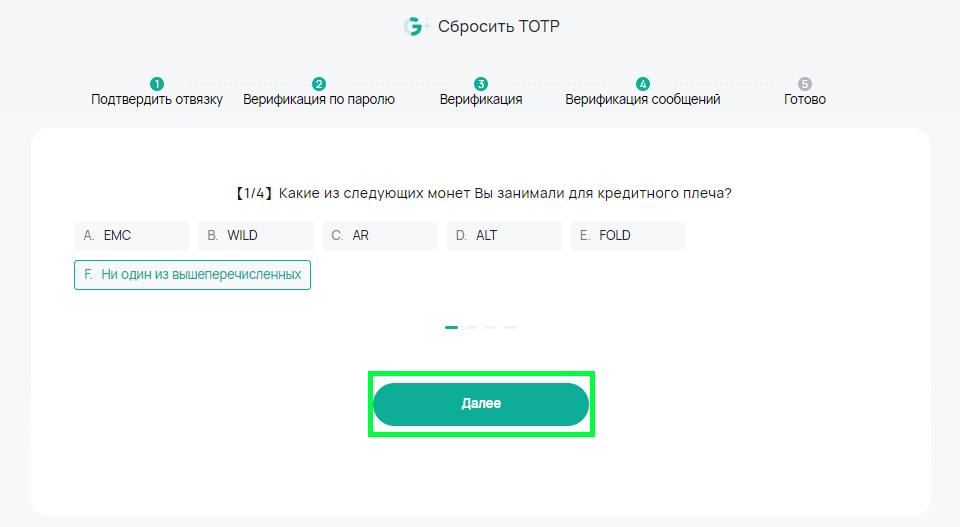Open 'Подтвердить отвязку' step label
This screenshot has height=527, width=960.
[157, 99]
